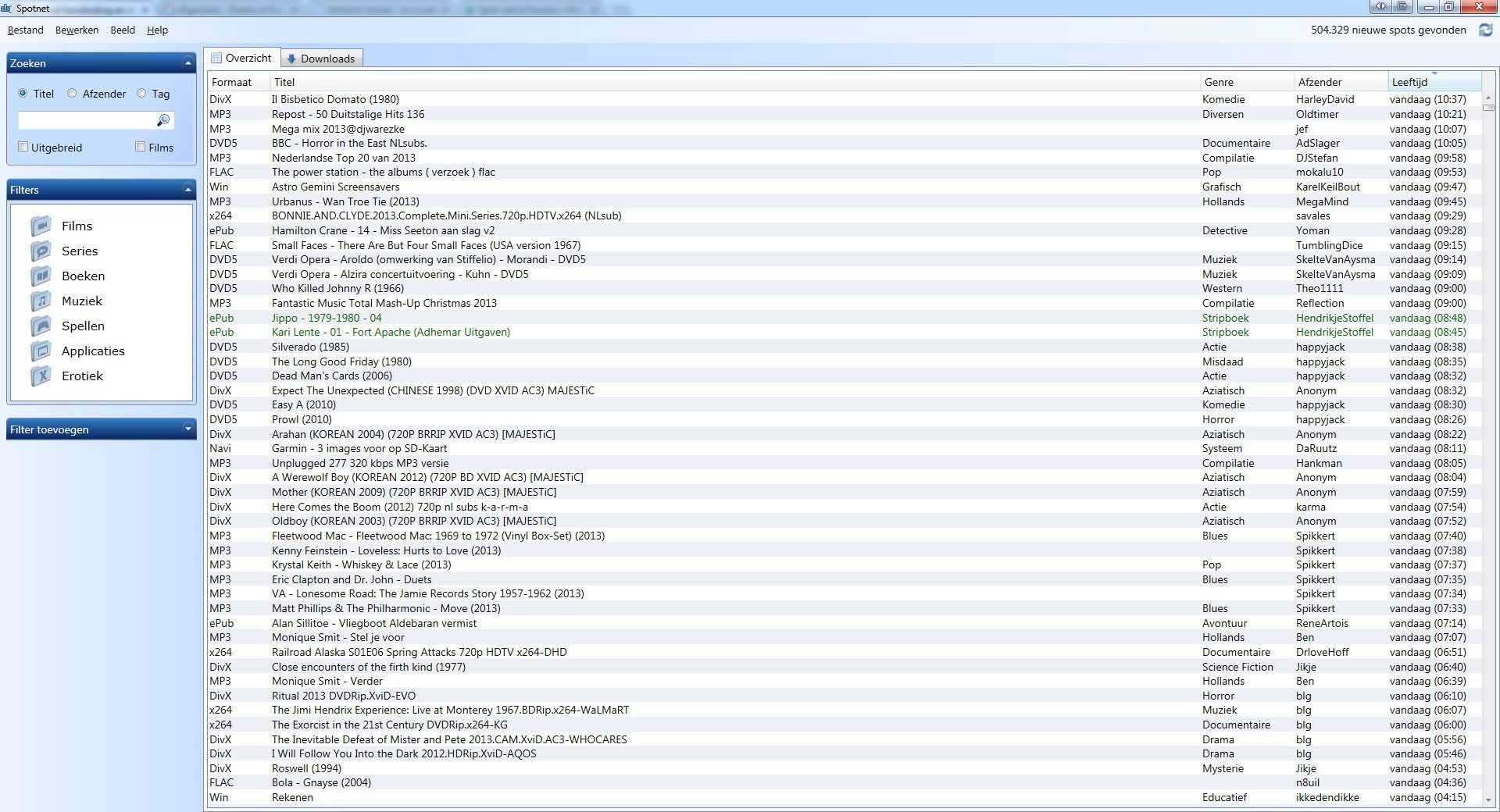Sort list by Afzender column
Viewport: 1500px width, 812px height.
coord(1341,82)
